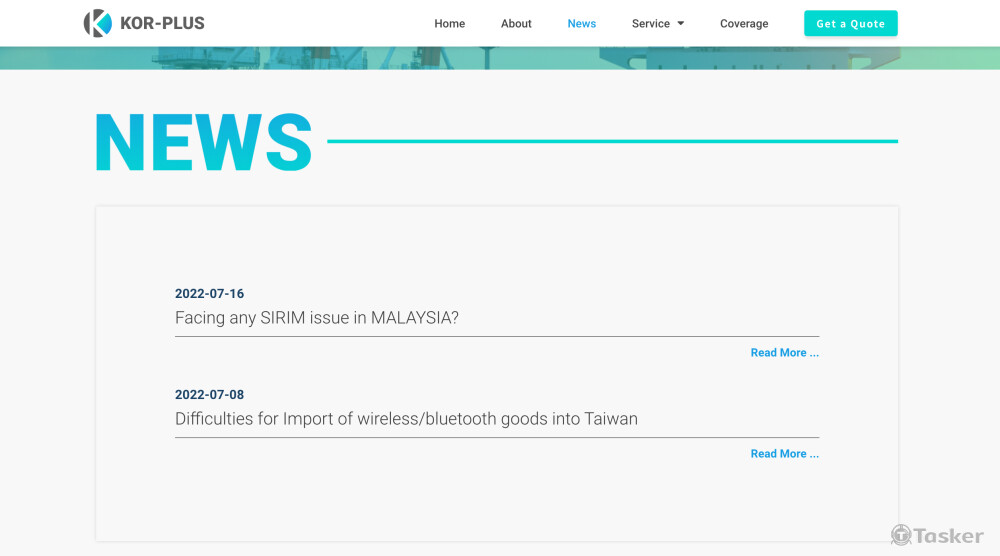Click the large NEWS heading
Screen dimensions: 1000x556
click(203, 142)
